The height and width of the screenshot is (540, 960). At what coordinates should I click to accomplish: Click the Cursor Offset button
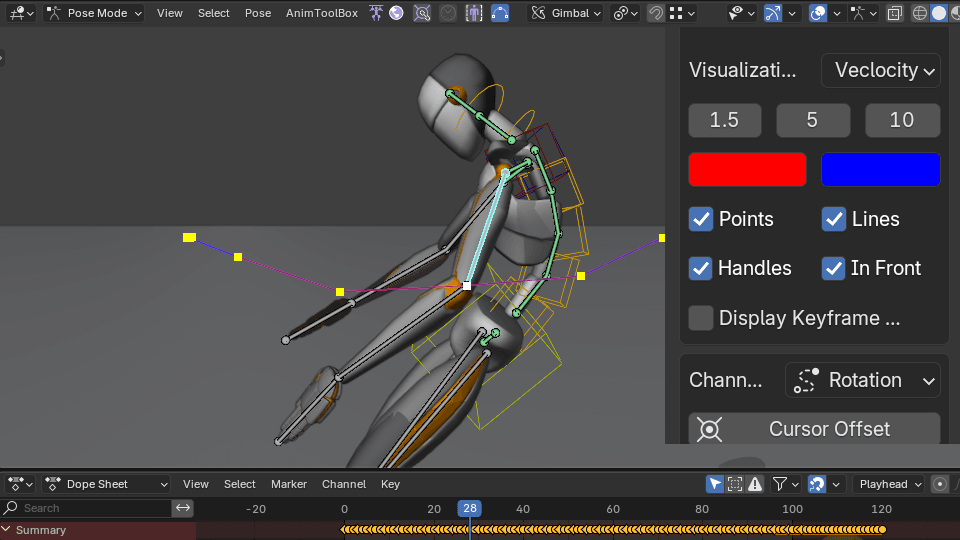coord(828,429)
